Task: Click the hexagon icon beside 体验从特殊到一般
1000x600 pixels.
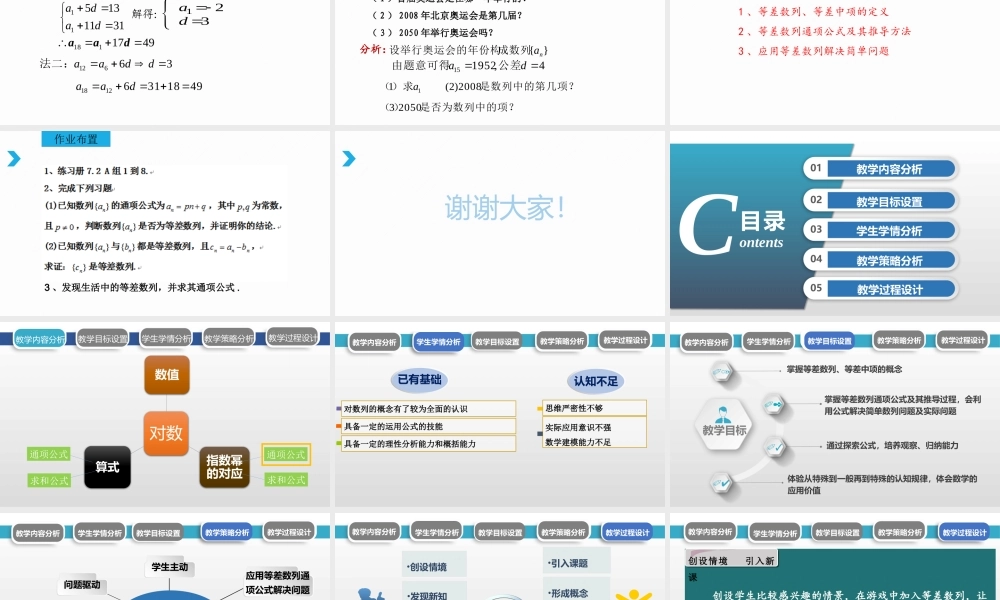Action: click(722, 482)
